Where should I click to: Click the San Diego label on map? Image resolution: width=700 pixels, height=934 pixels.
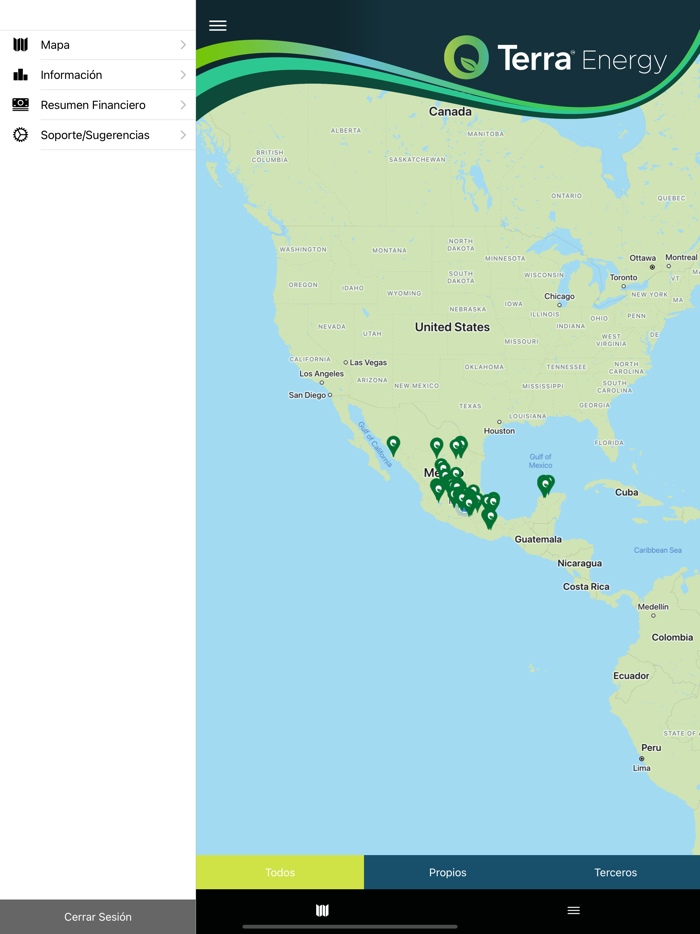click(x=307, y=395)
